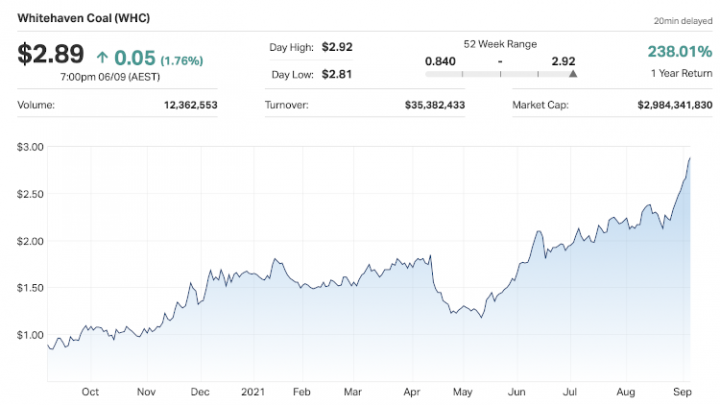Click the May label on the x-axis

coord(462,392)
